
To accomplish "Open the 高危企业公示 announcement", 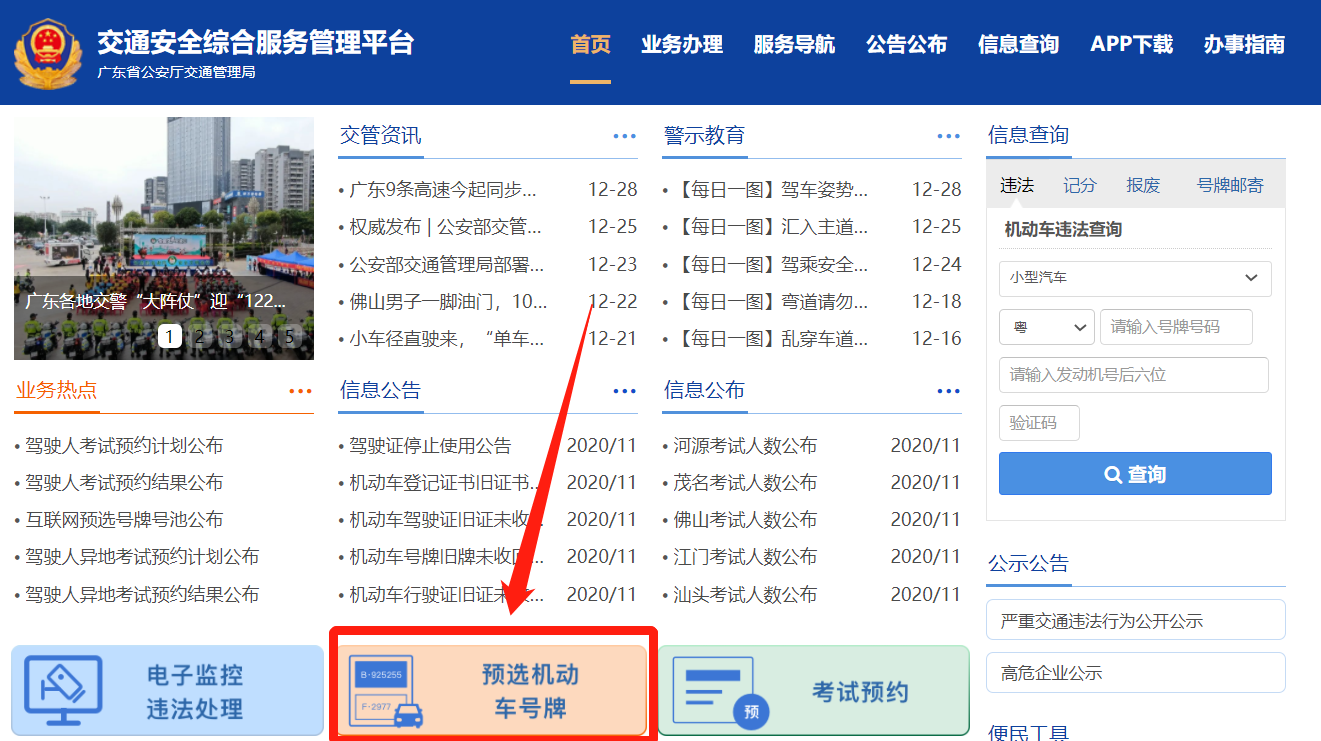I will pyautogui.click(x=1135, y=672).
